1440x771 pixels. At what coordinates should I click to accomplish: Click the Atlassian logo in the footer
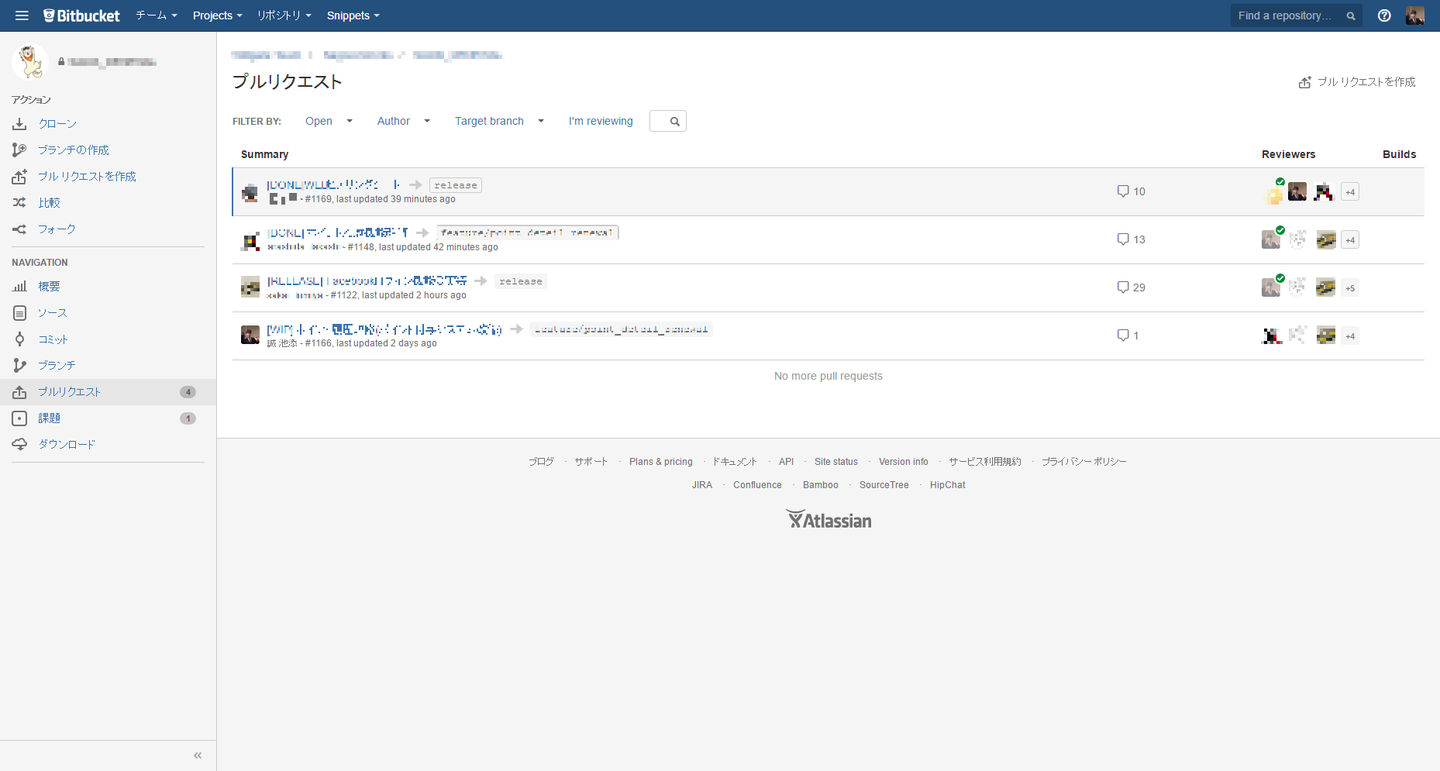pos(828,519)
